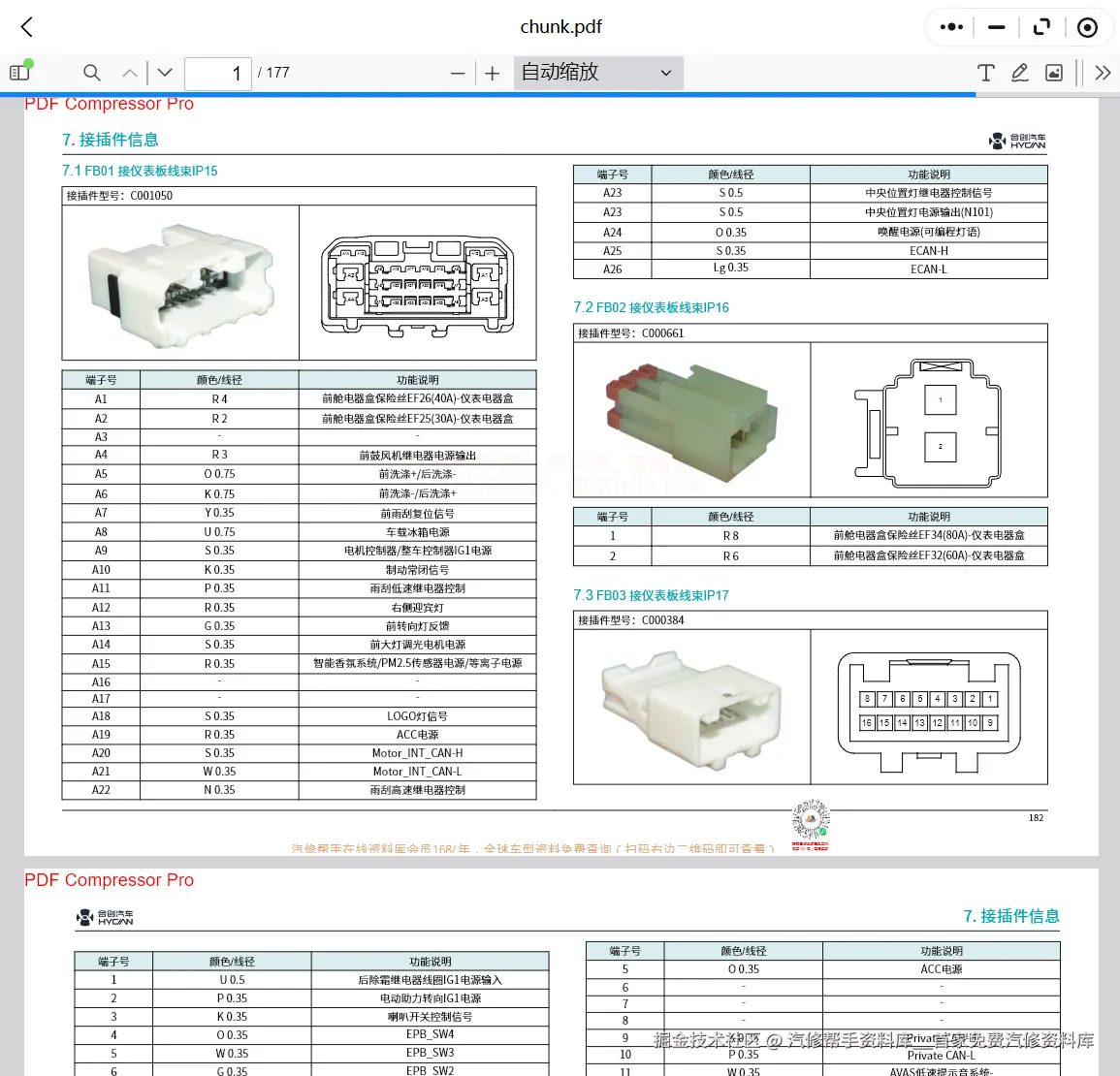The width and height of the screenshot is (1120, 1076).
Task: Navigate back using the back arrow
Action: tap(25, 27)
